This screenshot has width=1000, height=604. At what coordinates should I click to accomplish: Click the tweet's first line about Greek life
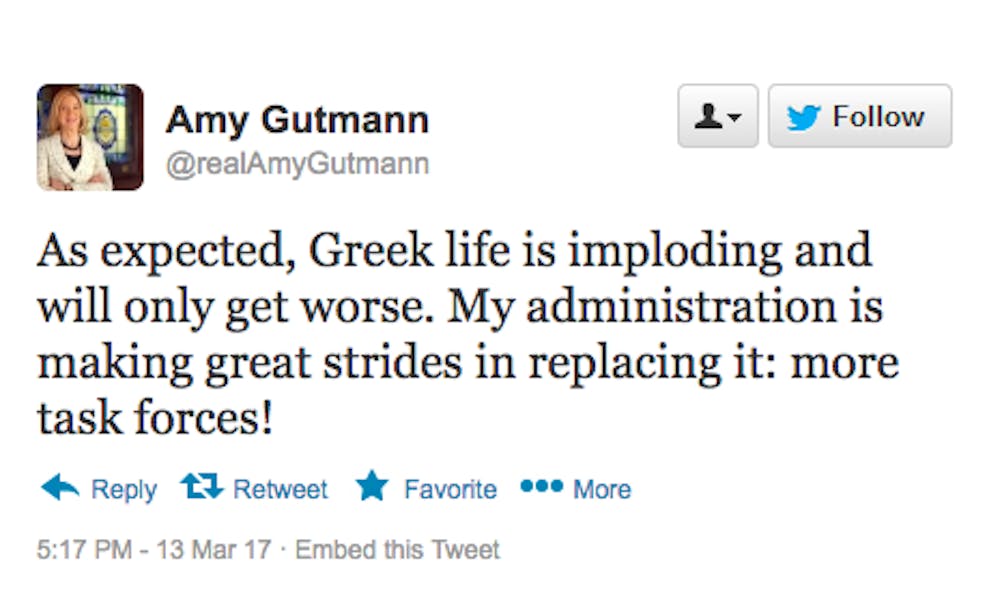pyautogui.click(x=455, y=251)
